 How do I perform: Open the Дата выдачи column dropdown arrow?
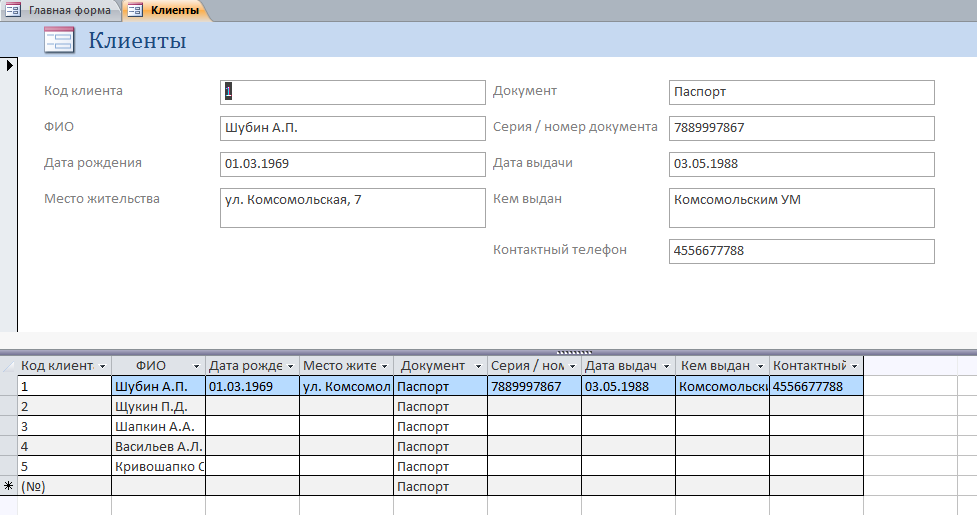click(x=666, y=366)
